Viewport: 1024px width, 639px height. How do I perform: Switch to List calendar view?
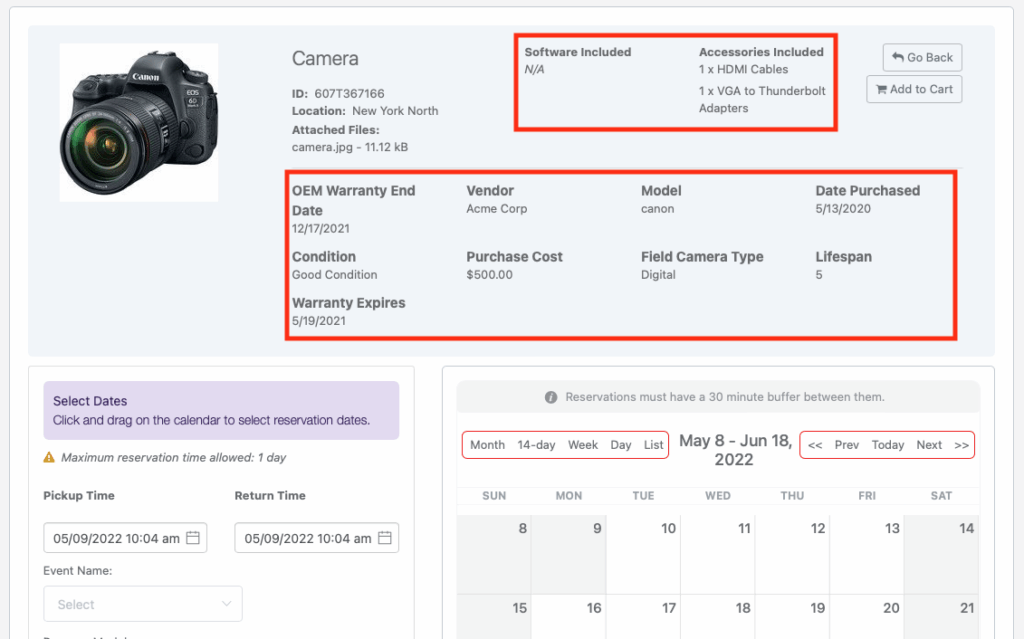(655, 445)
